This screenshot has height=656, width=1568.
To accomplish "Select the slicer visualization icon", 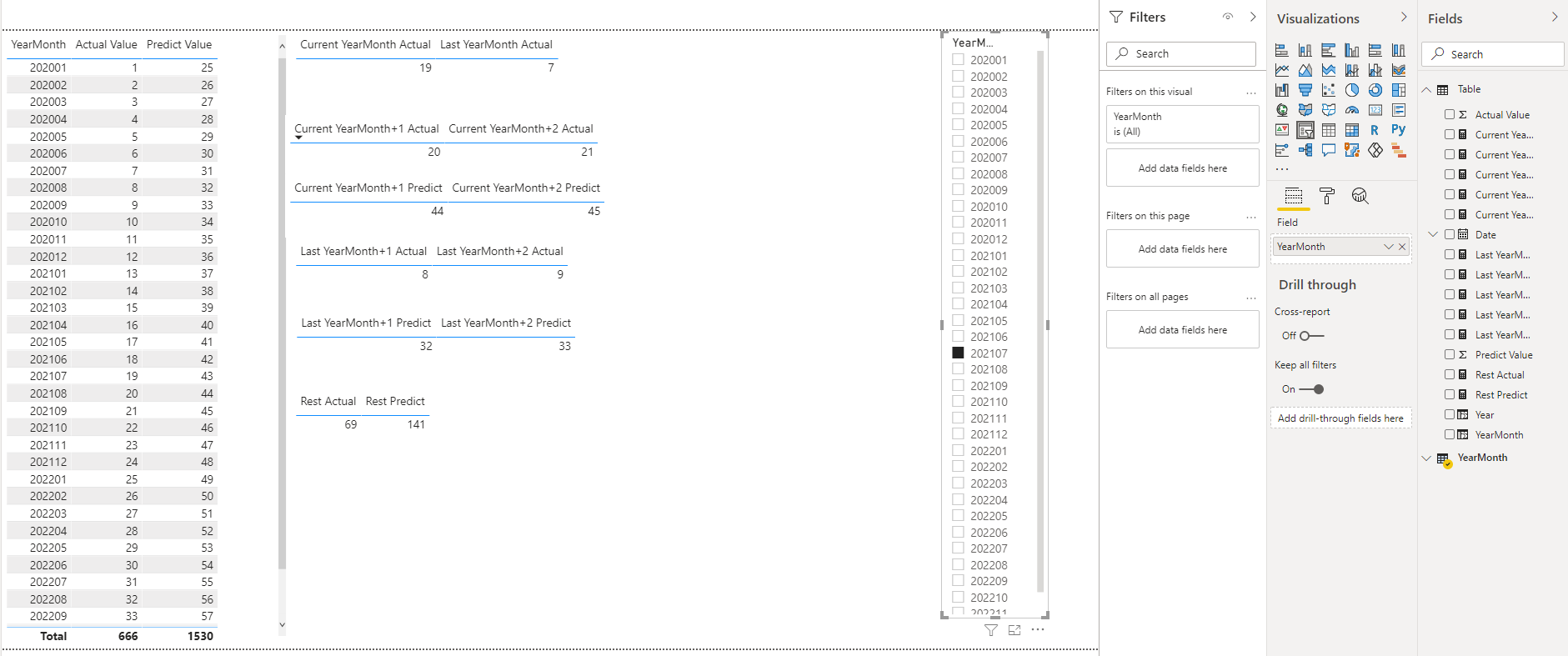I will coord(1305,131).
